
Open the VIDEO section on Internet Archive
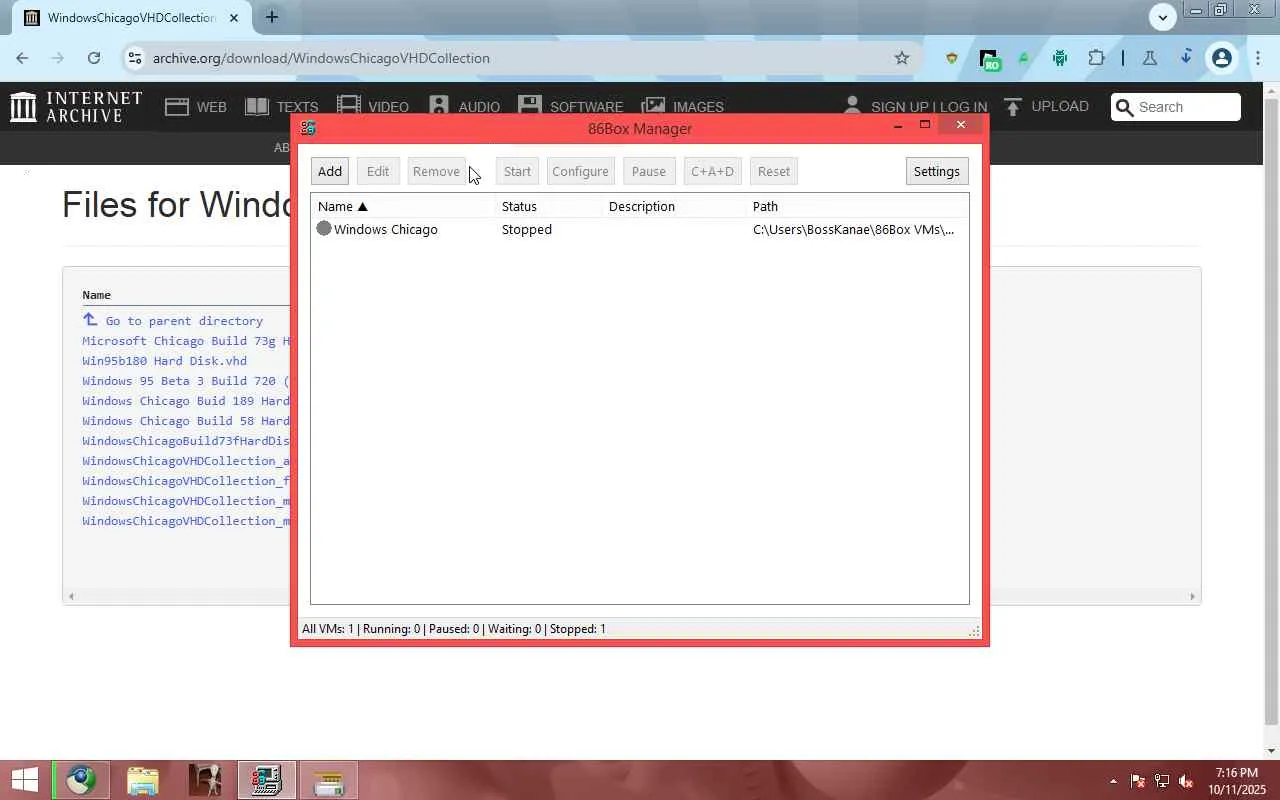click(x=373, y=107)
